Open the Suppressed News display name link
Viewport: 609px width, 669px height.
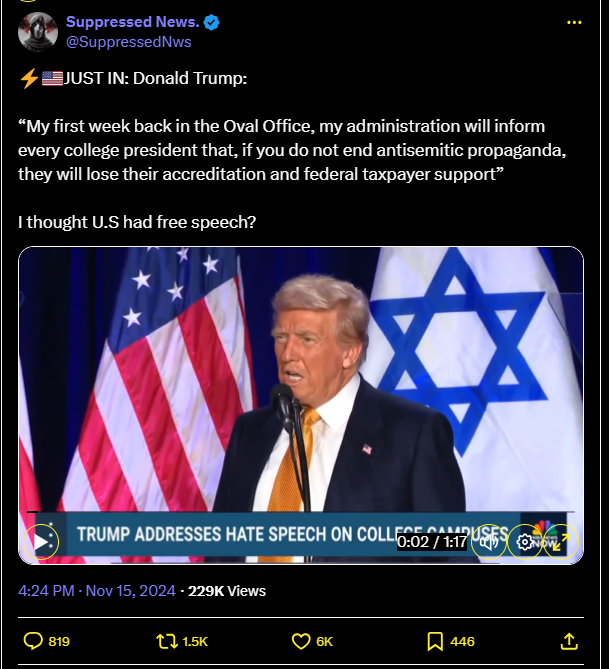tap(133, 22)
